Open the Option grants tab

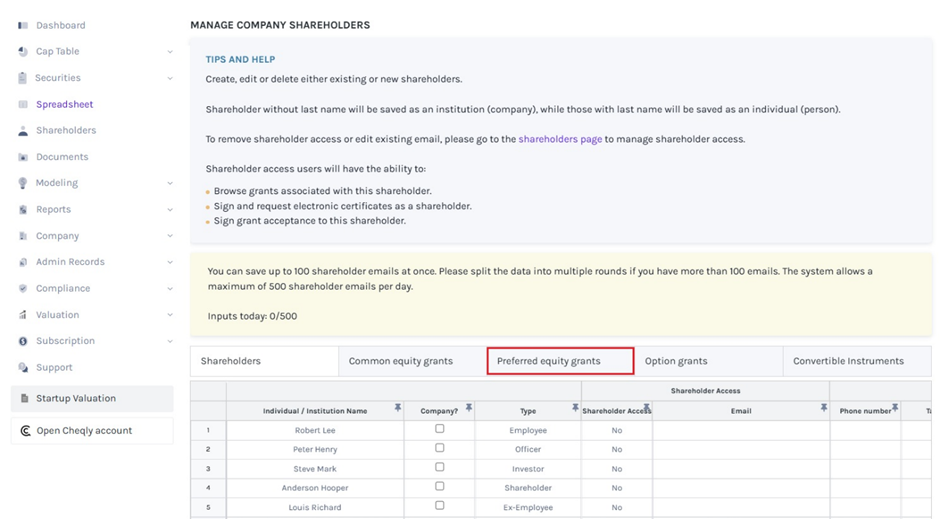click(x=676, y=361)
